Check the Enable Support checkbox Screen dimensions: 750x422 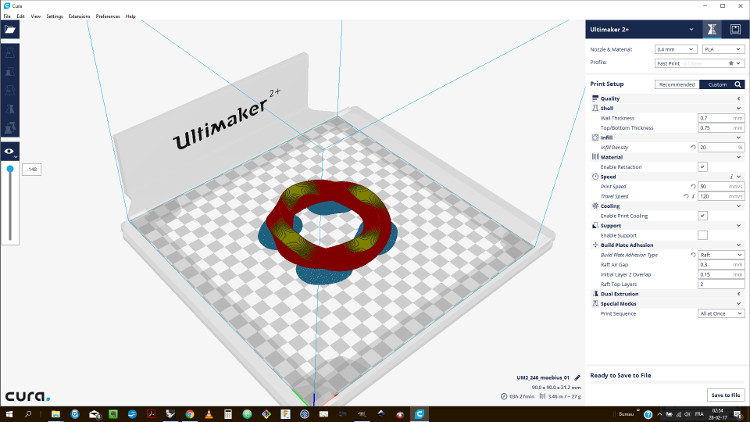702,235
